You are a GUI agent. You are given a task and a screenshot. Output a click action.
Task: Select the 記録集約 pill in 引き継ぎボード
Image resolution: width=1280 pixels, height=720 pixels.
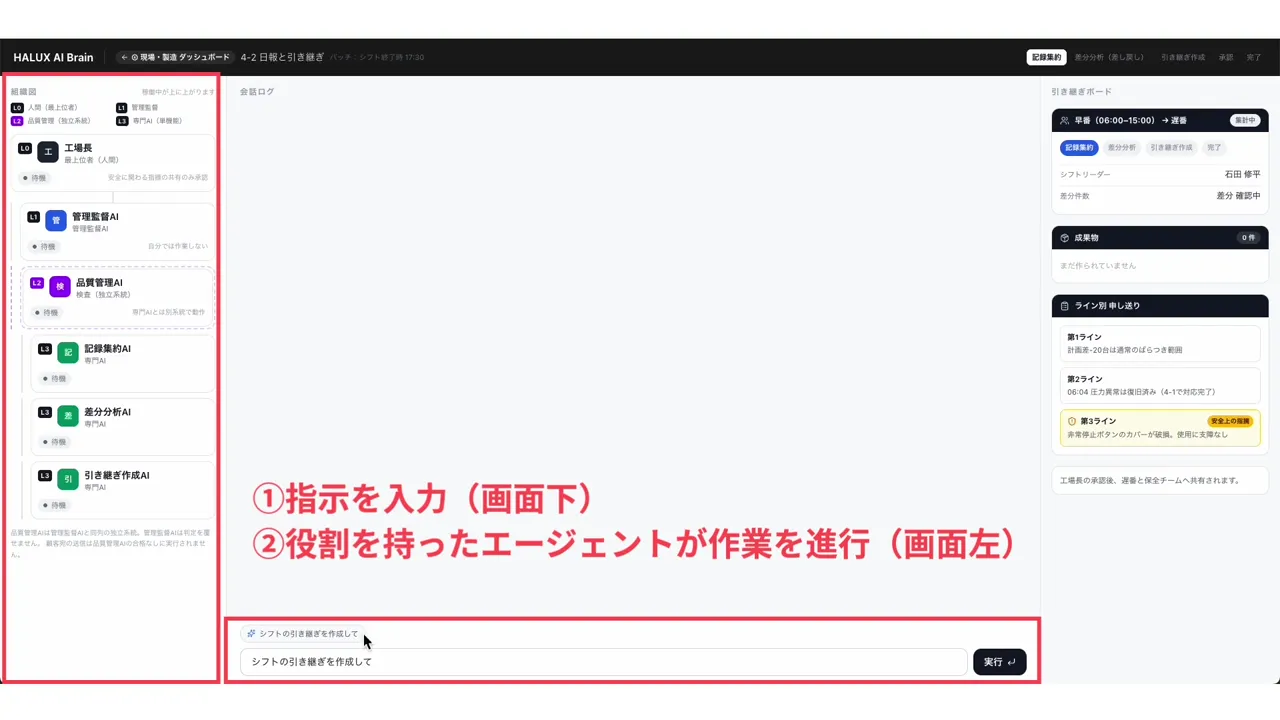1079,148
